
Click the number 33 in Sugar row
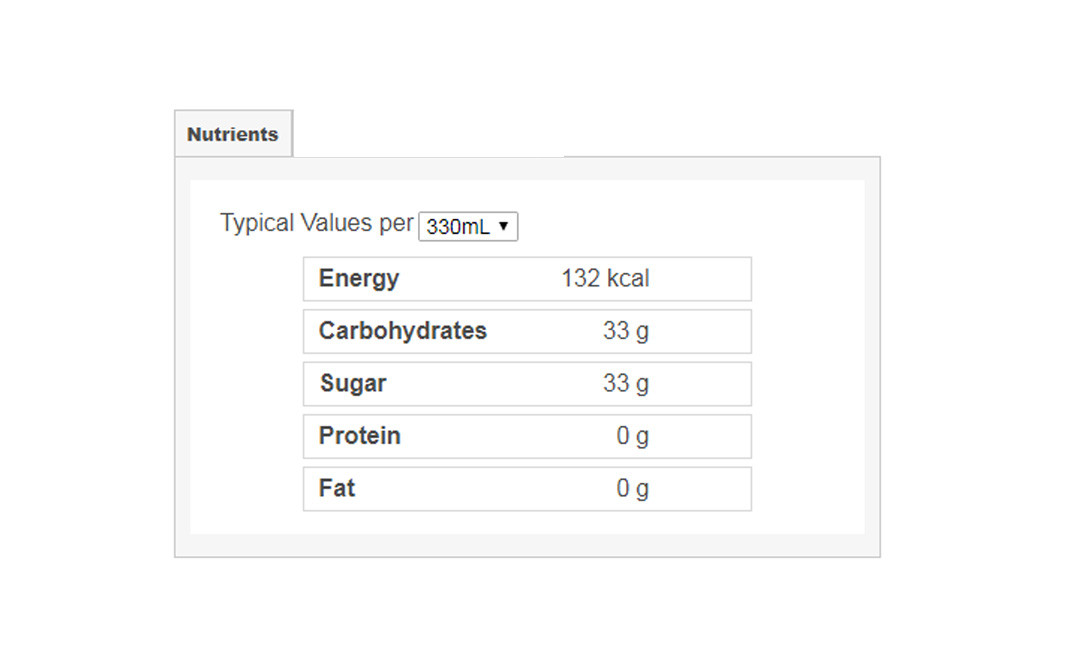(615, 384)
